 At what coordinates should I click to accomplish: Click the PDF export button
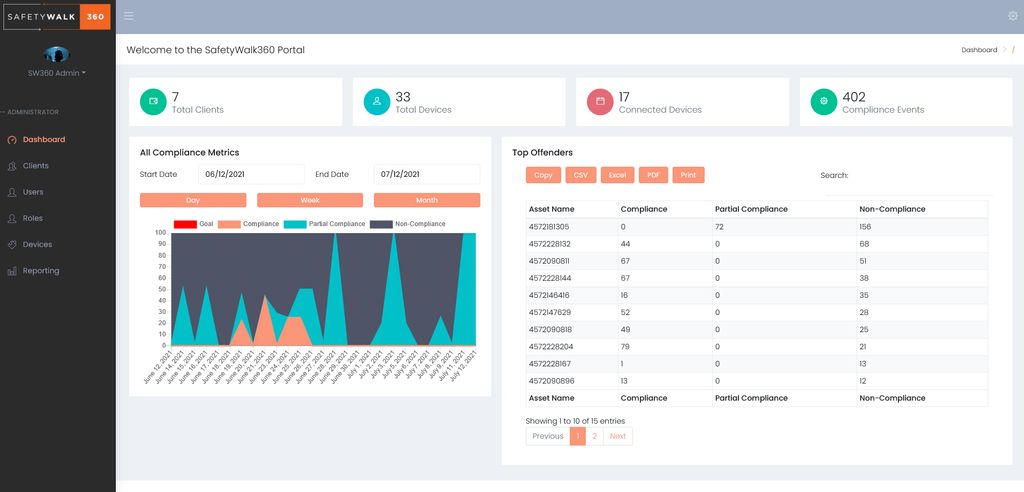click(653, 175)
